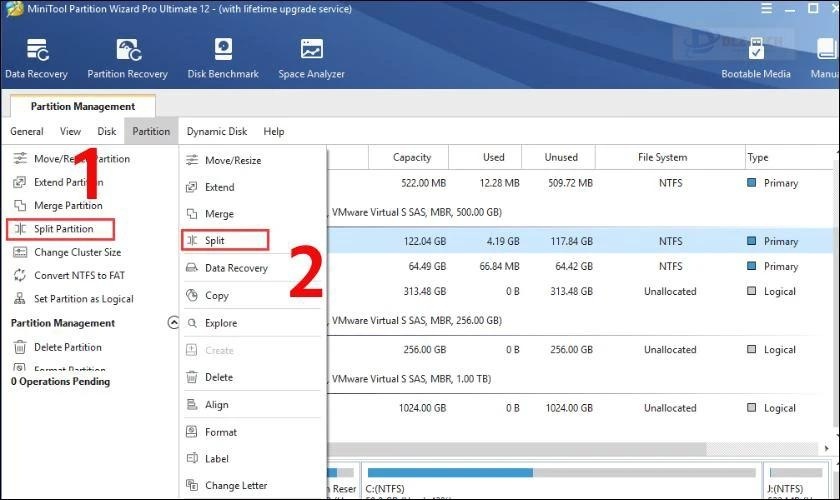This screenshot has width=840, height=500.
Task: Click the 256.00 GB unallocated row
Action: (x=580, y=349)
